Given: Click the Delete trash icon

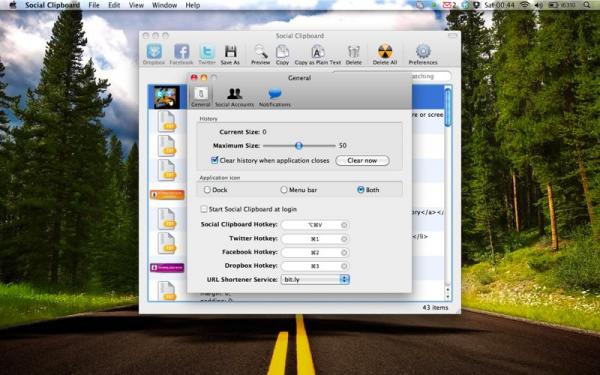Looking at the screenshot, I should (x=354, y=52).
